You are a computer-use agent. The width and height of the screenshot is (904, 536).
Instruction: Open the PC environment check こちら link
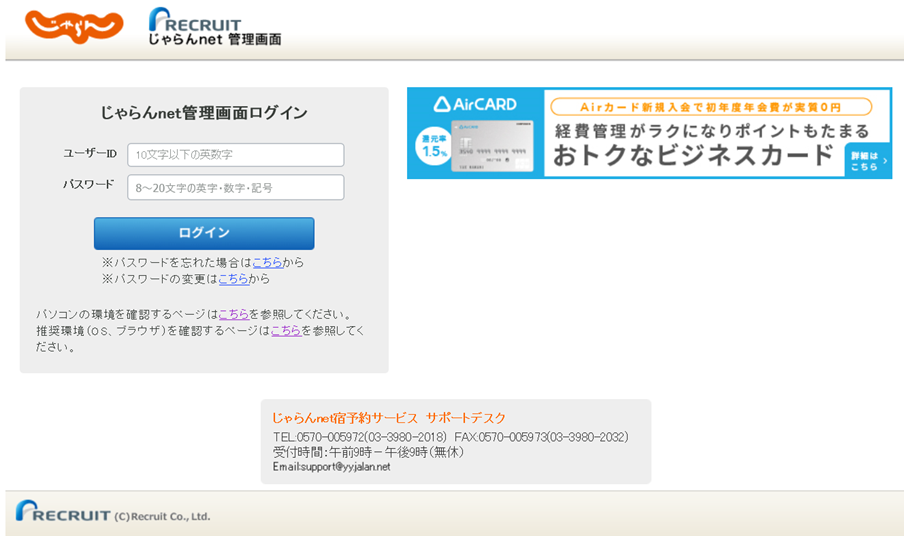(233, 314)
